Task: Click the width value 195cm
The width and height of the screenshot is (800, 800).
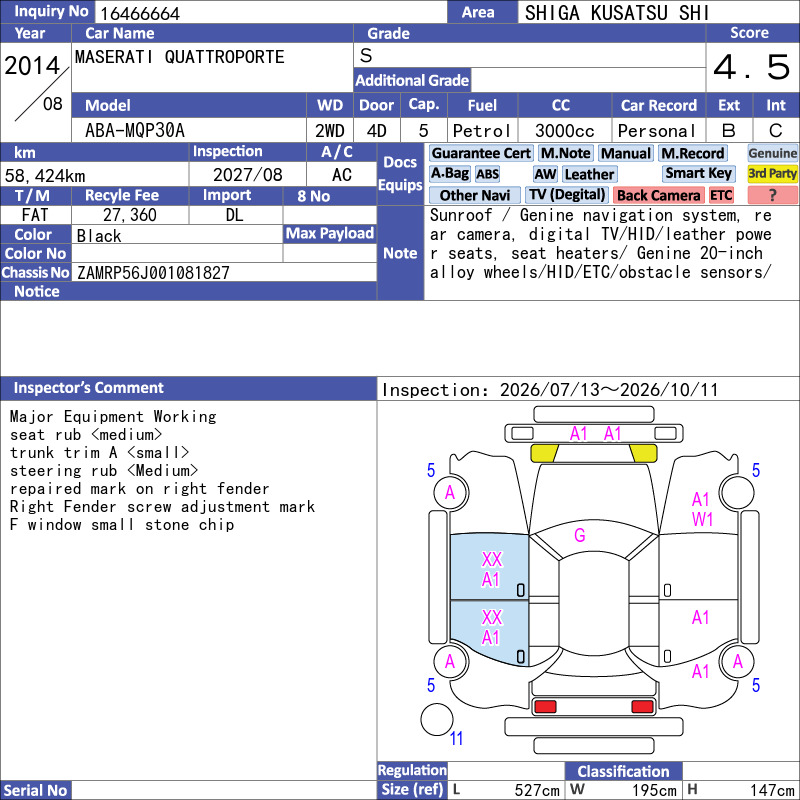Action: (654, 790)
